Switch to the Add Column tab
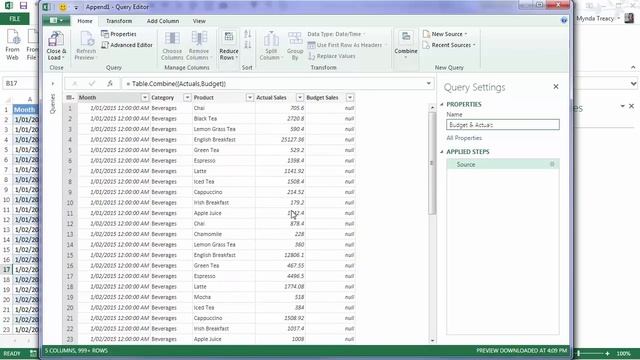This screenshot has height=360, width=640. 162,21
